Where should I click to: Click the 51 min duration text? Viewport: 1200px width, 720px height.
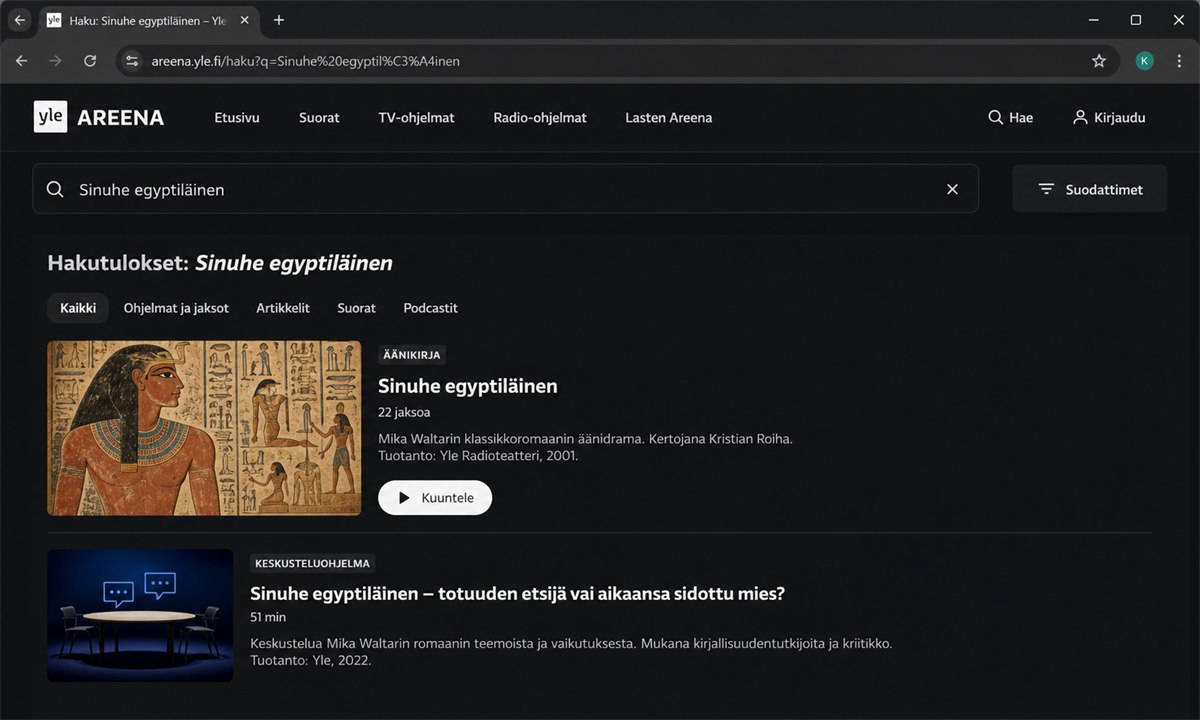(x=268, y=617)
